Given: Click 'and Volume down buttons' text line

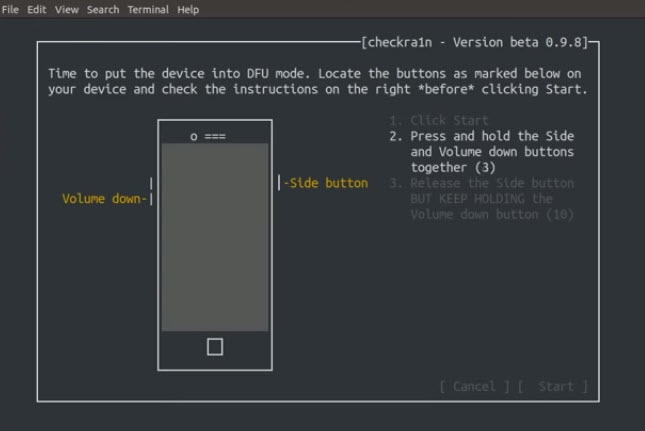Looking at the screenshot, I should coord(492,152).
